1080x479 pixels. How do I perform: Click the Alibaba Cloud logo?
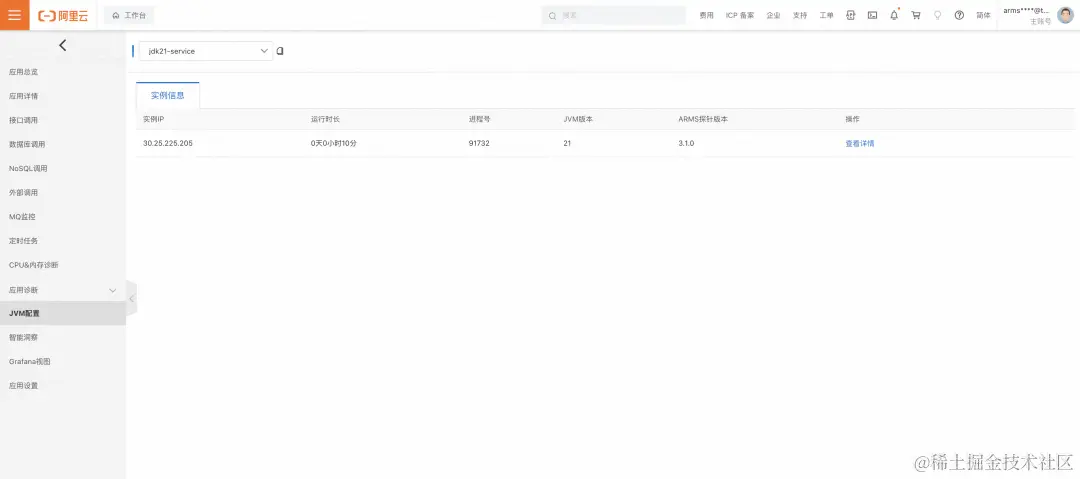click(x=63, y=15)
